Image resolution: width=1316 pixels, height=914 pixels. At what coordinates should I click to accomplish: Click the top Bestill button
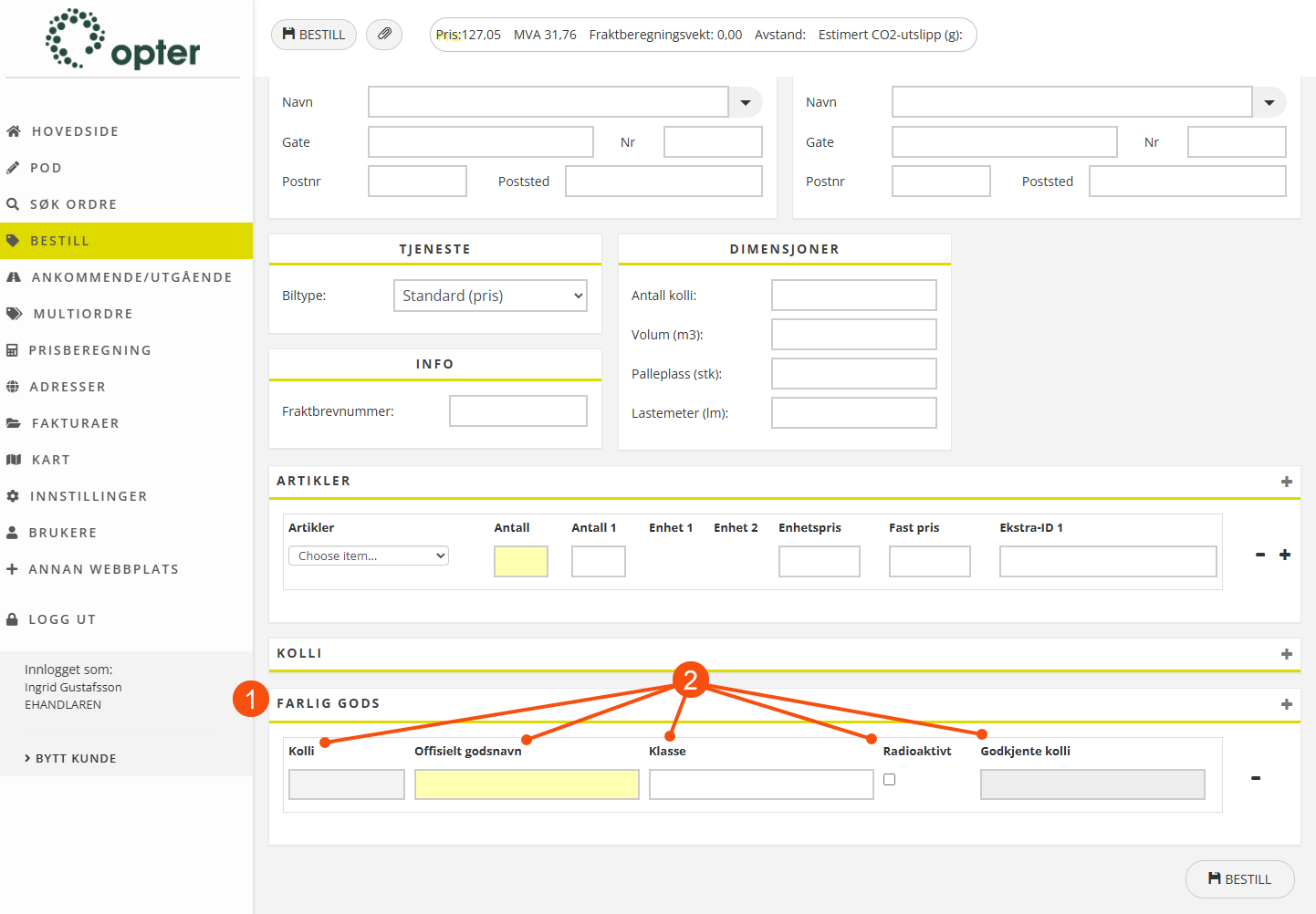[314, 35]
